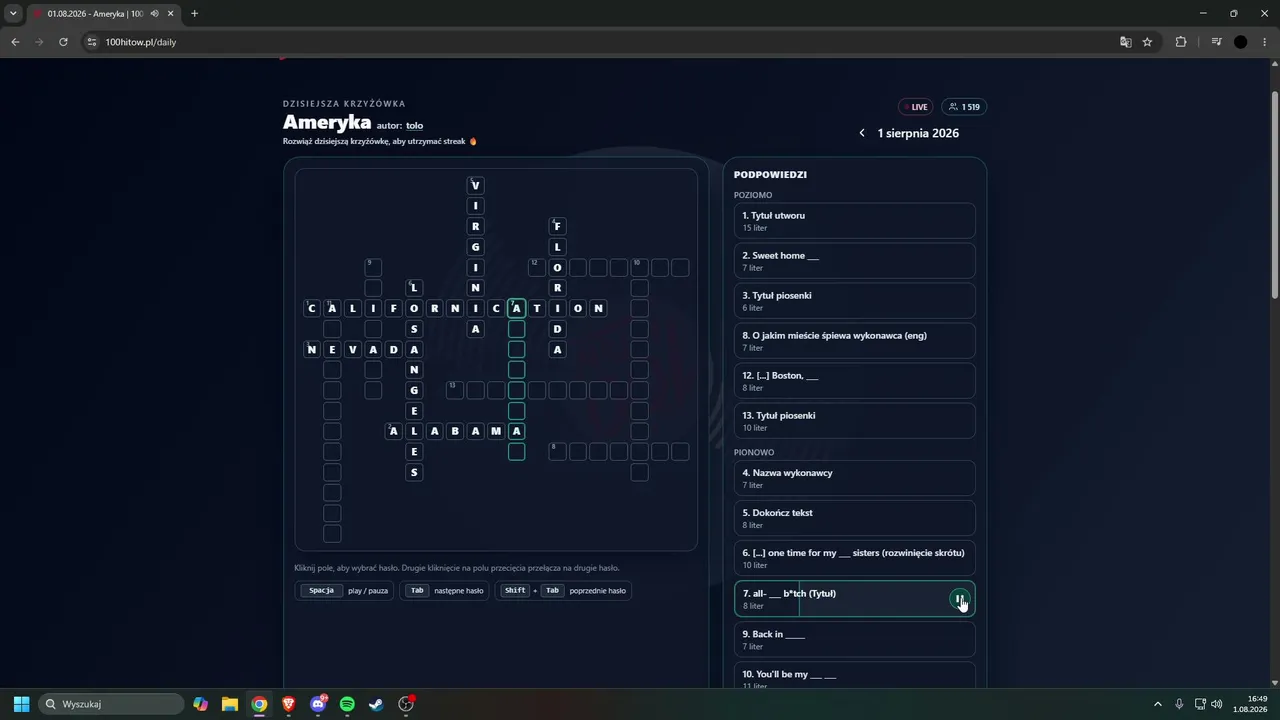Open the browser profile avatar

click(1241, 42)
